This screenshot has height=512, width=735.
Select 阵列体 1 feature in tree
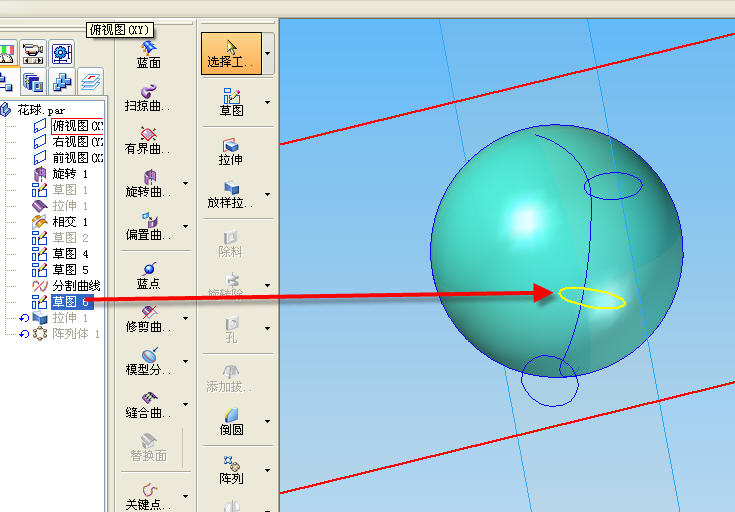pos(75,334)
